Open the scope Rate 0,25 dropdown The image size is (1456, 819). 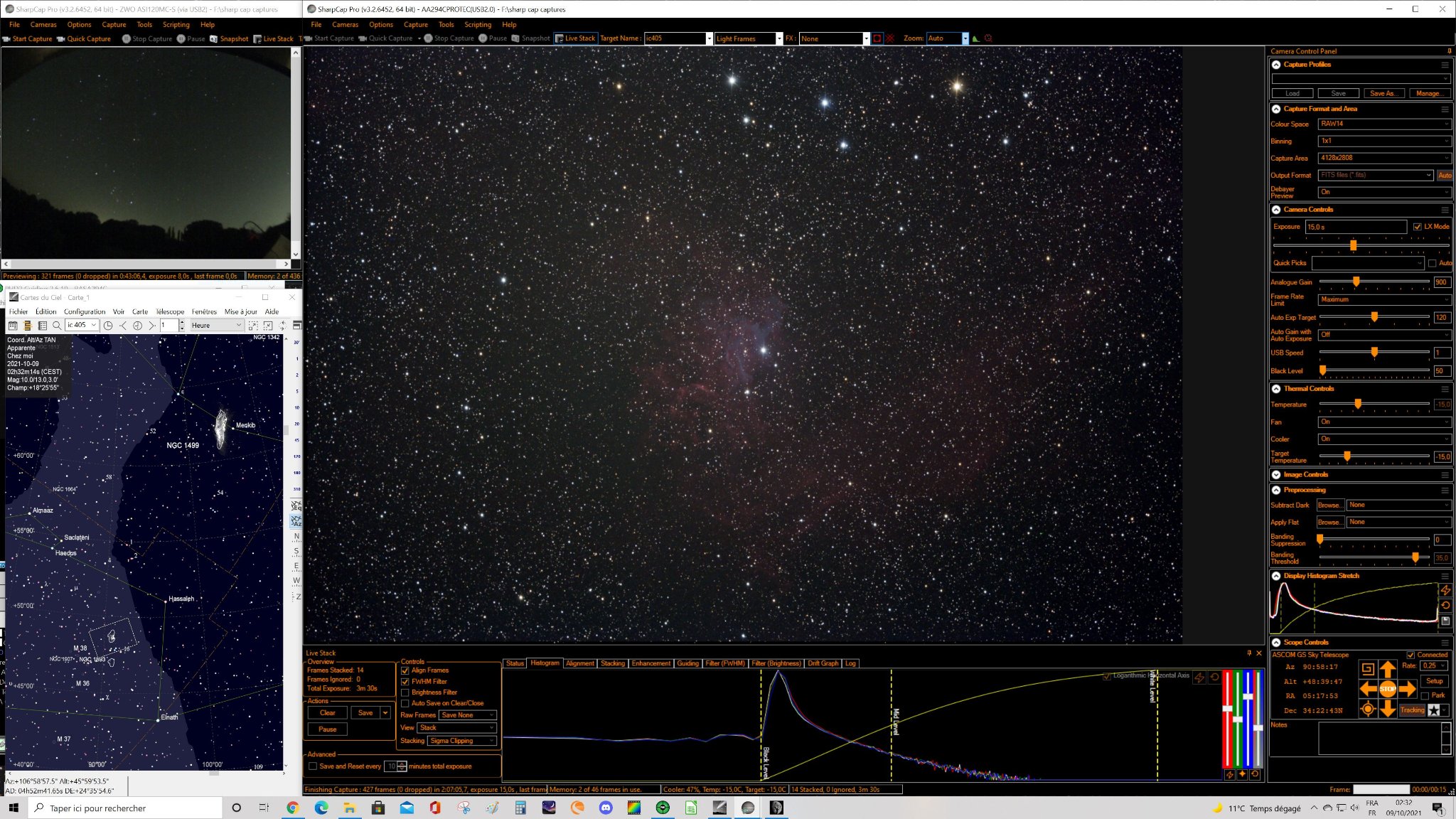pyautogui.click(x=1434, y=666)
